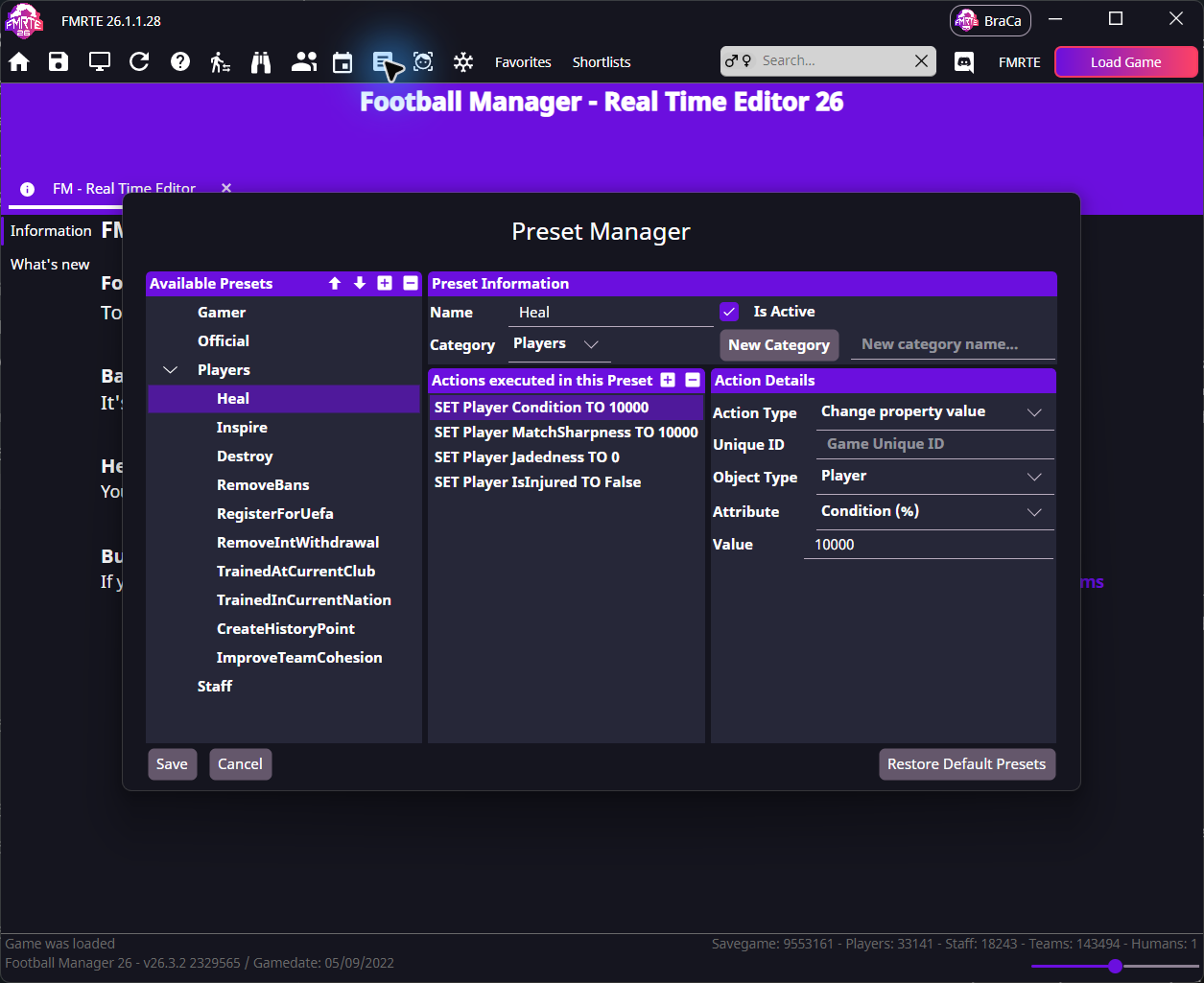Clear the search box with X icon

pos(921,61)
